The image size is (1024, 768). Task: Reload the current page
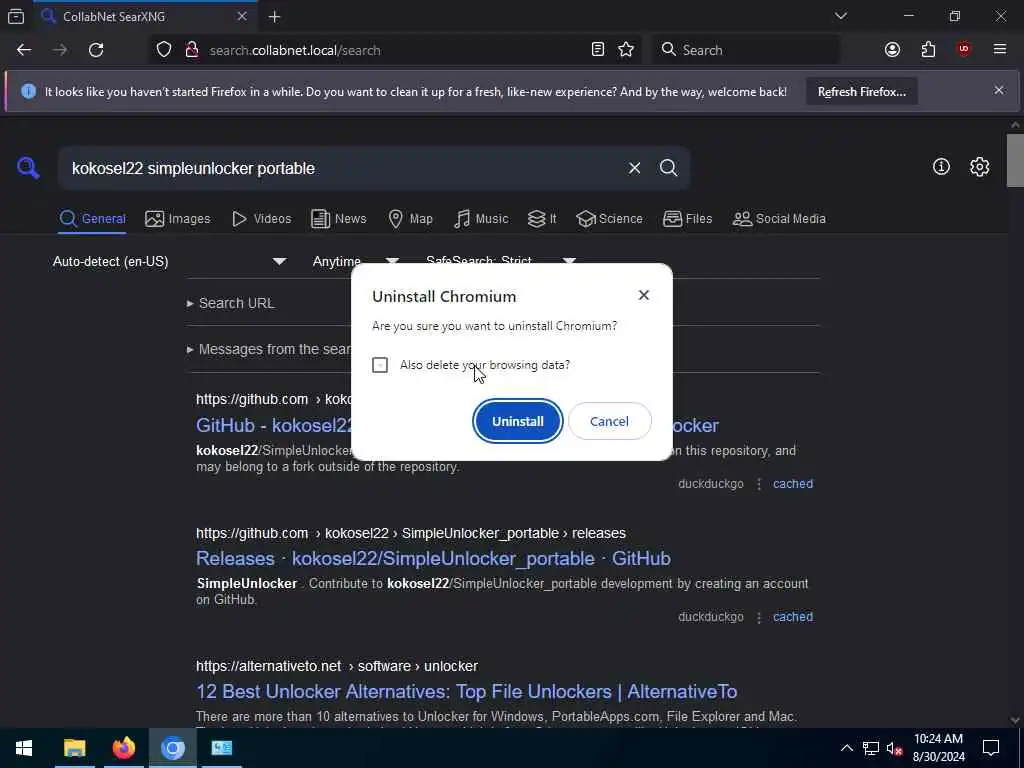(96, 50)
